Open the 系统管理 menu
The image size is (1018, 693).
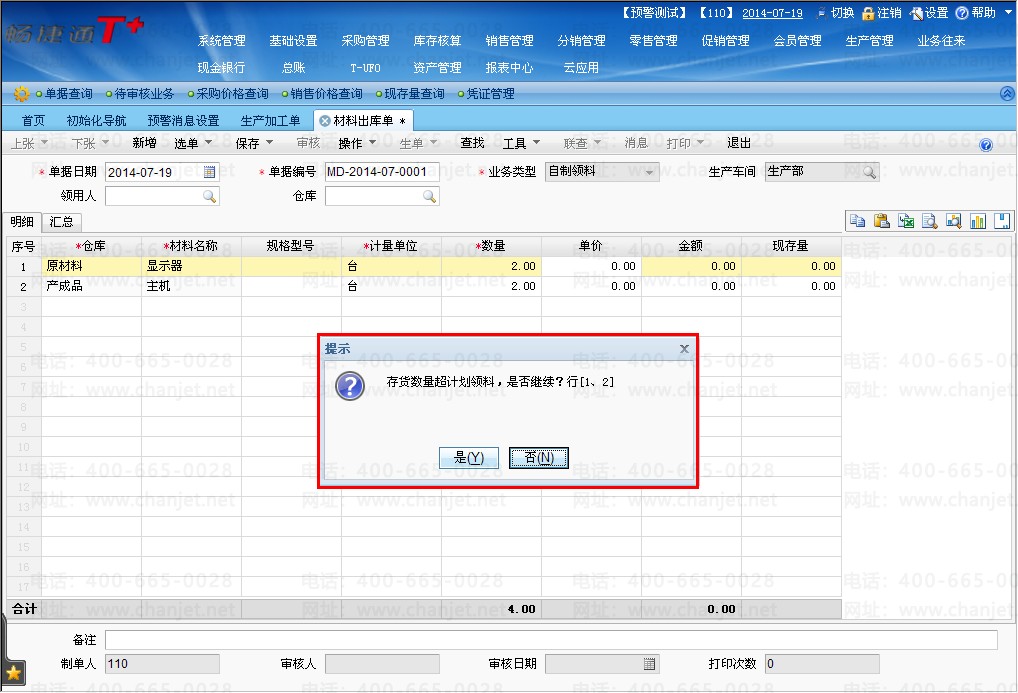[221, 41]
